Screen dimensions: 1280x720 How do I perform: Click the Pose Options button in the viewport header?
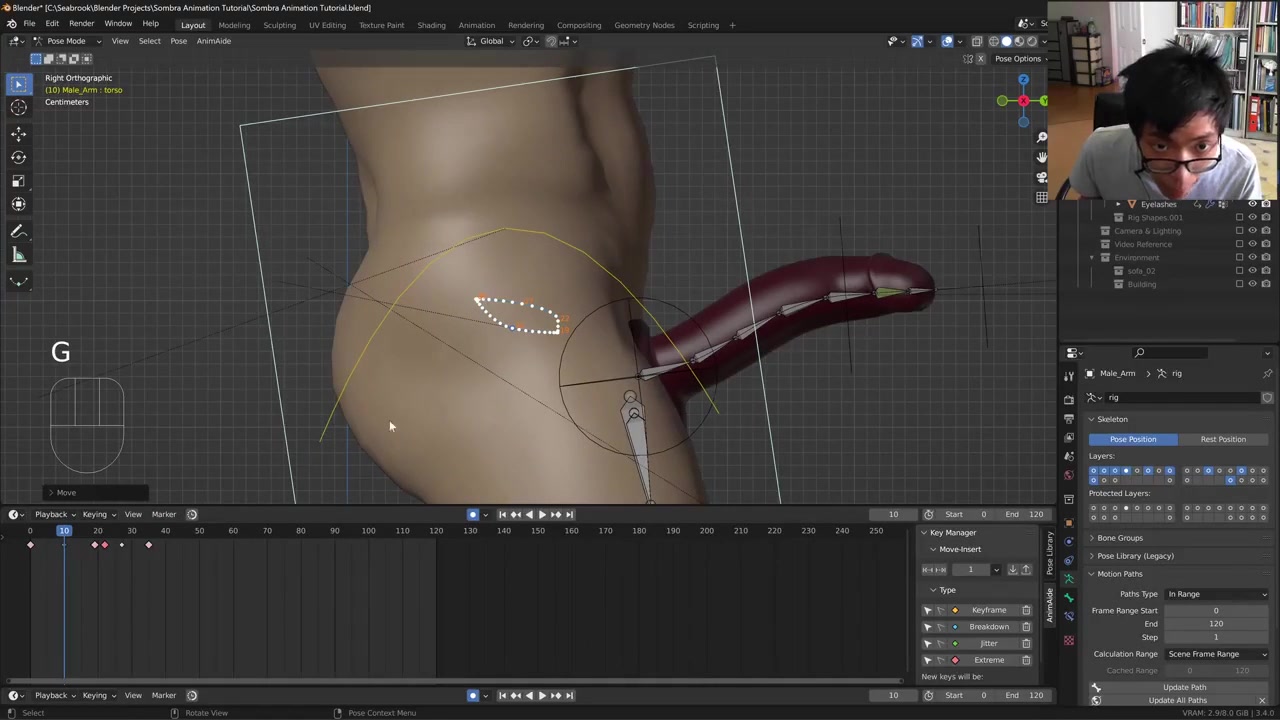[x=1017, y=58]
